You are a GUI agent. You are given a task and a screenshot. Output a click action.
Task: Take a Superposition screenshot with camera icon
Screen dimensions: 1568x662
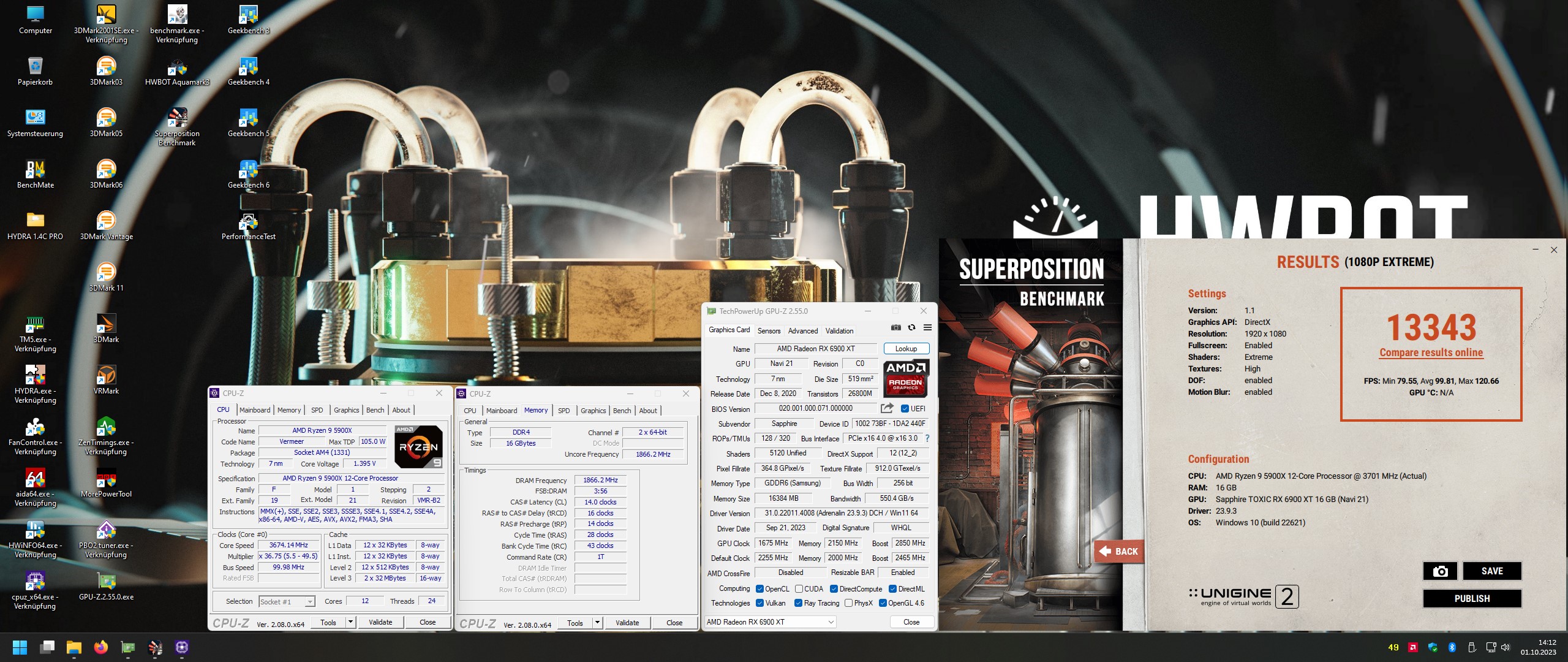tap(1440, 571)
